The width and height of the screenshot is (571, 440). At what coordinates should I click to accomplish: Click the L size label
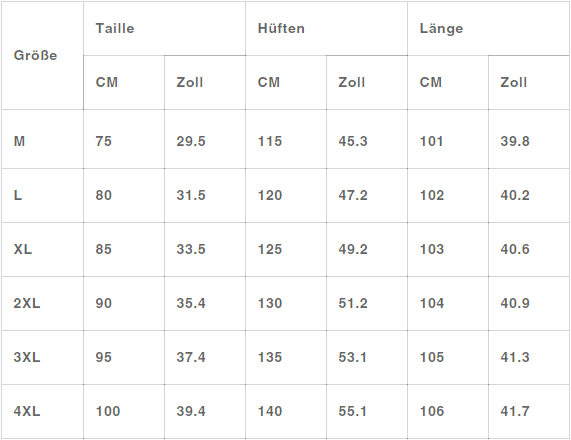pos(18,195)
